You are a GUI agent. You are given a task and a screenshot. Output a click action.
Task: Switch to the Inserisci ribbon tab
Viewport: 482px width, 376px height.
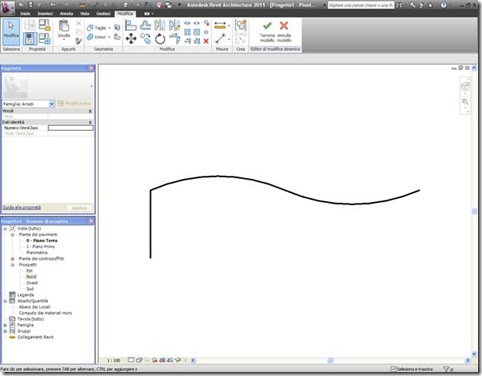[45, 14]
